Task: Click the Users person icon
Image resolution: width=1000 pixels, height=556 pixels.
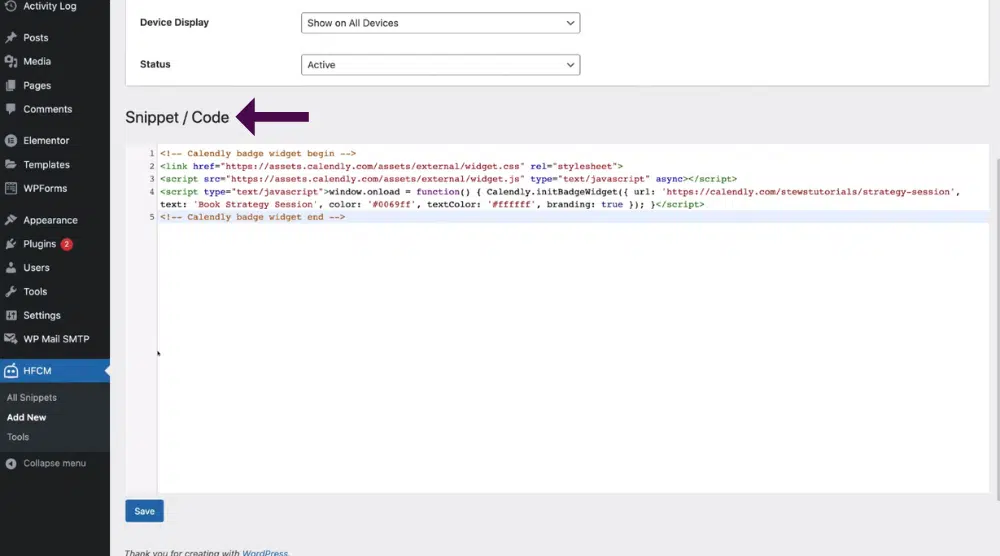Action: tap(11, 268)
